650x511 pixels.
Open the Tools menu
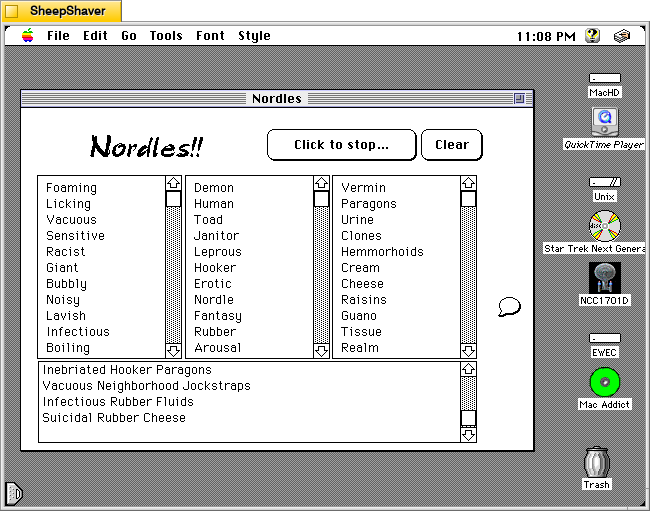pyautogui.click(x=166, y=36)
